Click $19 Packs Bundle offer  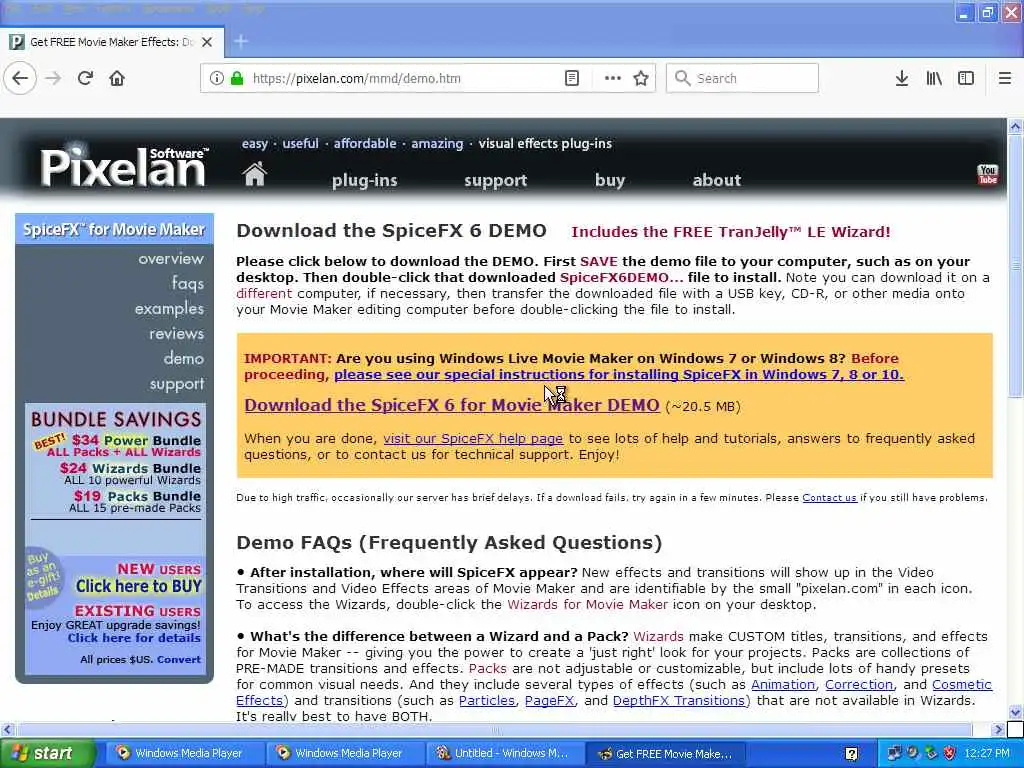pos(137,496)
